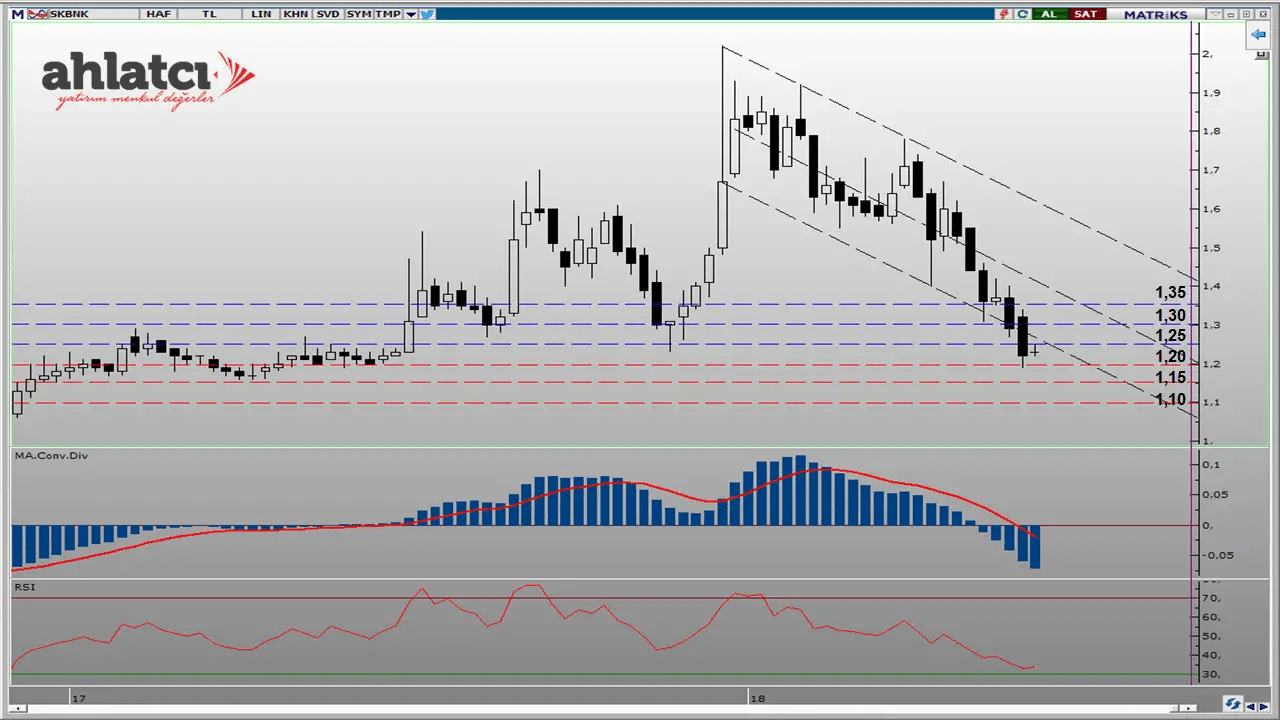Click the 1,10 support level label
Image resolution: width=1280 pixels, height=720 pixels.
tap(1170, 400)
